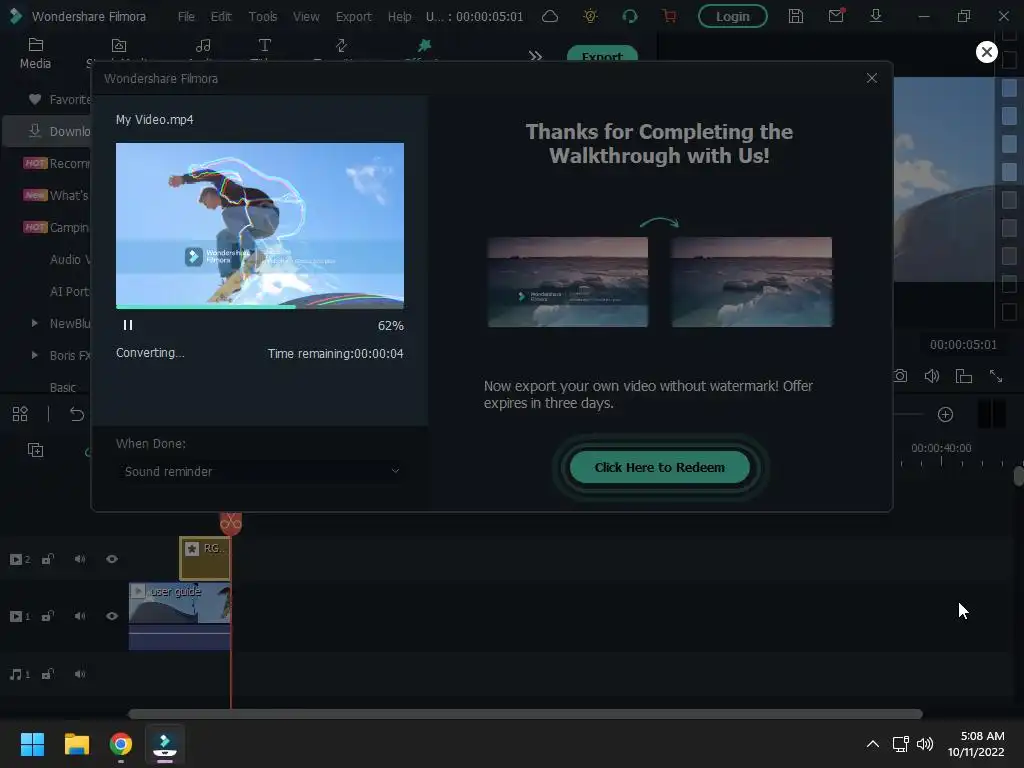
Task: Click the Login button
Action: 733,16
